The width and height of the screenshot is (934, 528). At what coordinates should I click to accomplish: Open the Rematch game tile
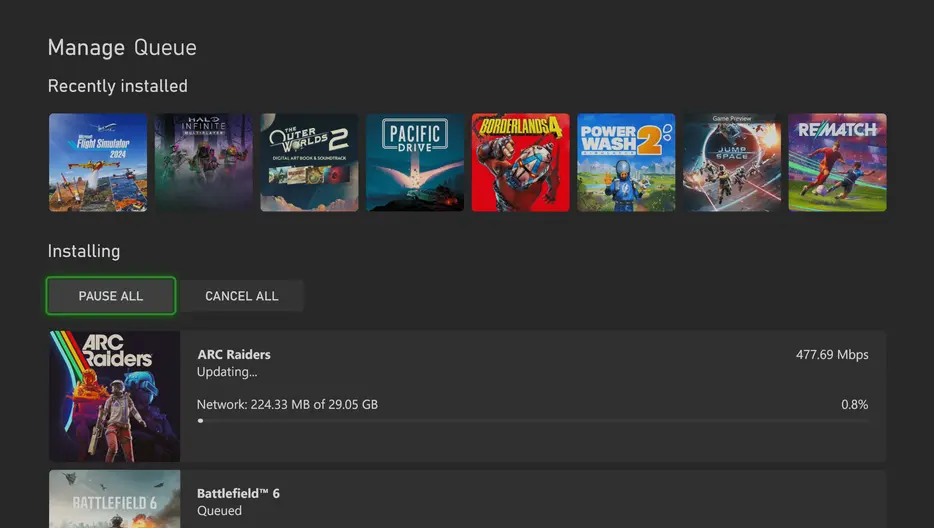coord(838,163)
